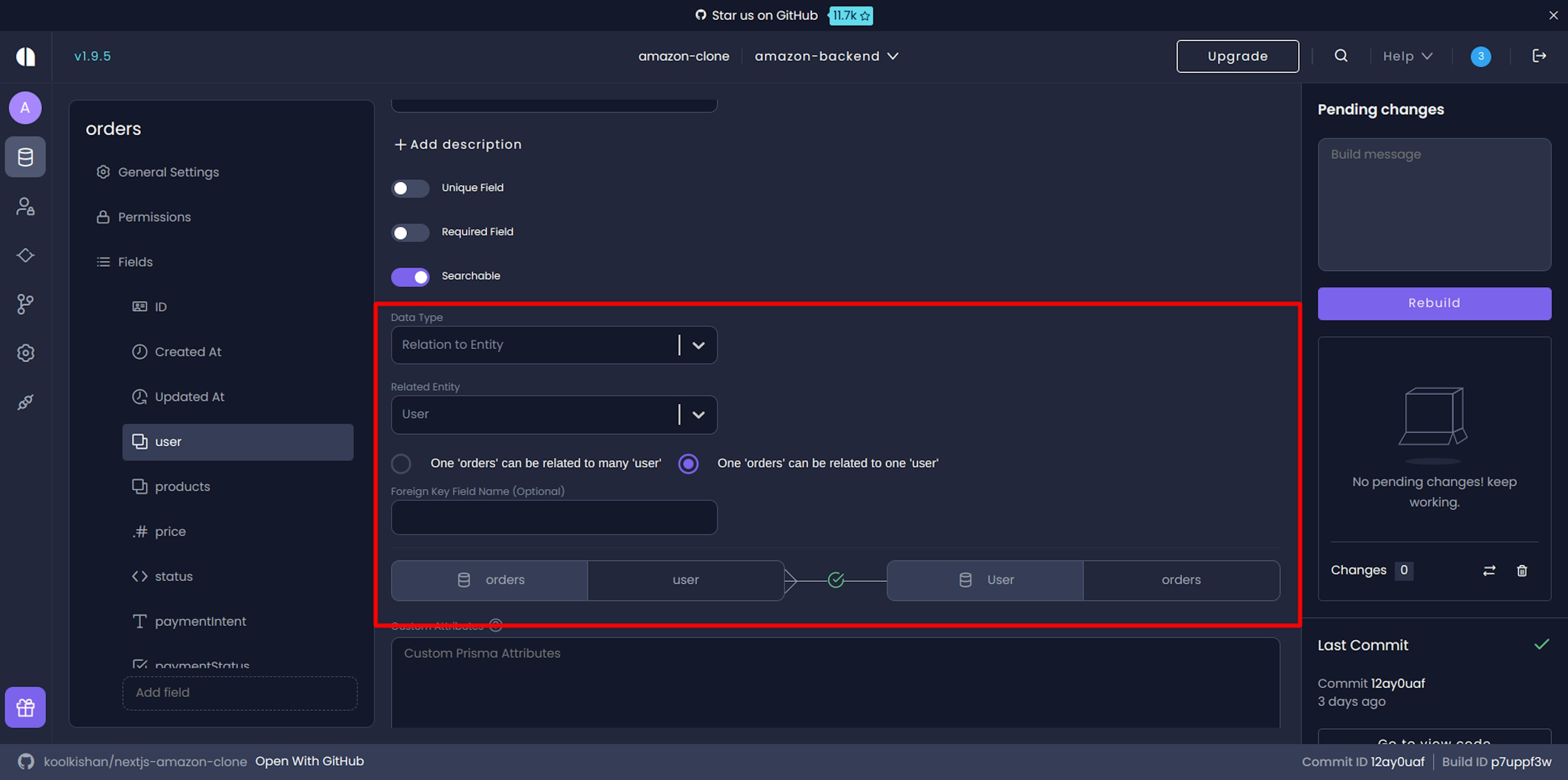Open the plugins plug icon in sidebar
The image size is (1568, 780).
(25, 402)
